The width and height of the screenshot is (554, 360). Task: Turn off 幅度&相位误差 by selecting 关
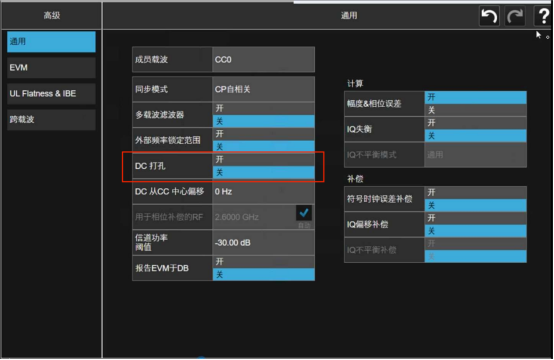[476, 110]
